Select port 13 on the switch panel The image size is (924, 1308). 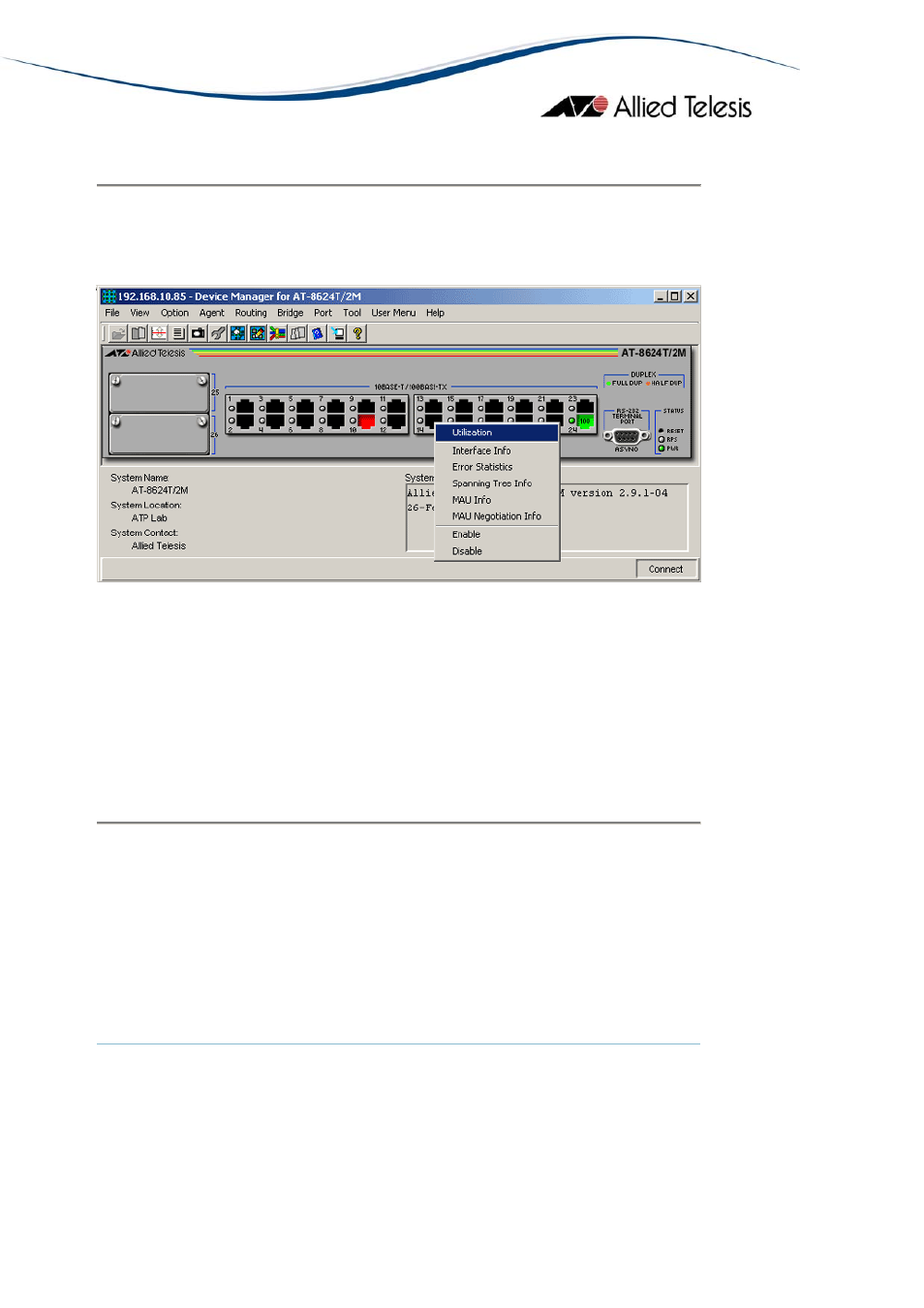pyautogui.click(x=433, y=407)
